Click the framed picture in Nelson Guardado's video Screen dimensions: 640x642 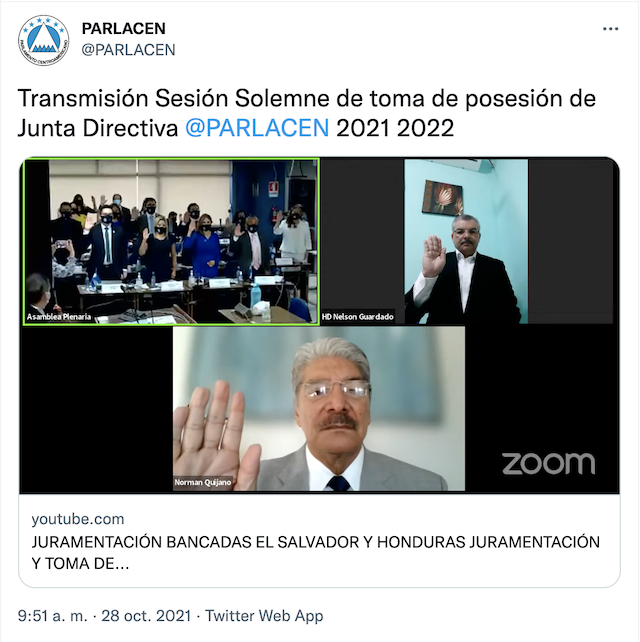(442, 197)
